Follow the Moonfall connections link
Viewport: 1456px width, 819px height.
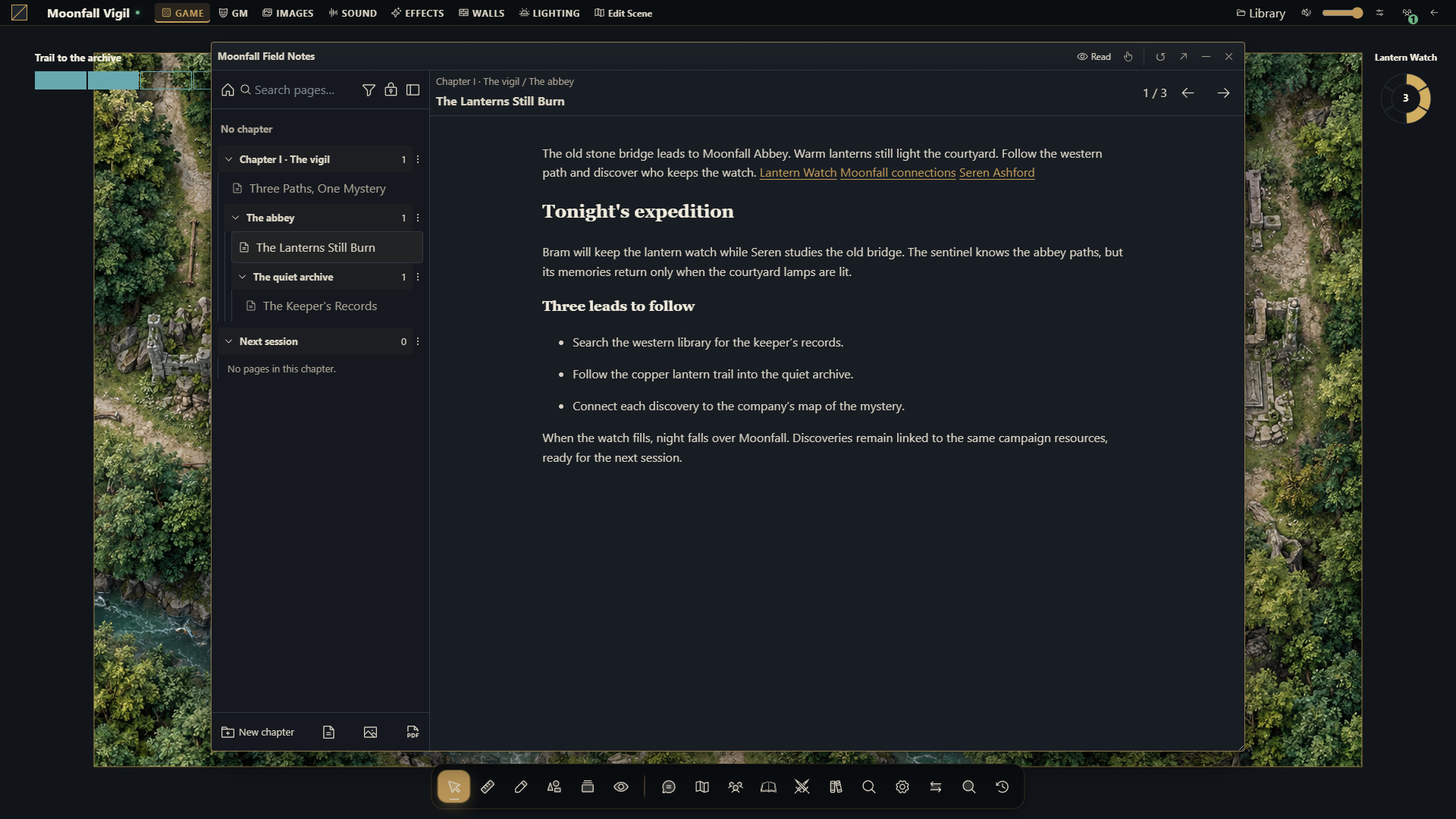point(898,172)
